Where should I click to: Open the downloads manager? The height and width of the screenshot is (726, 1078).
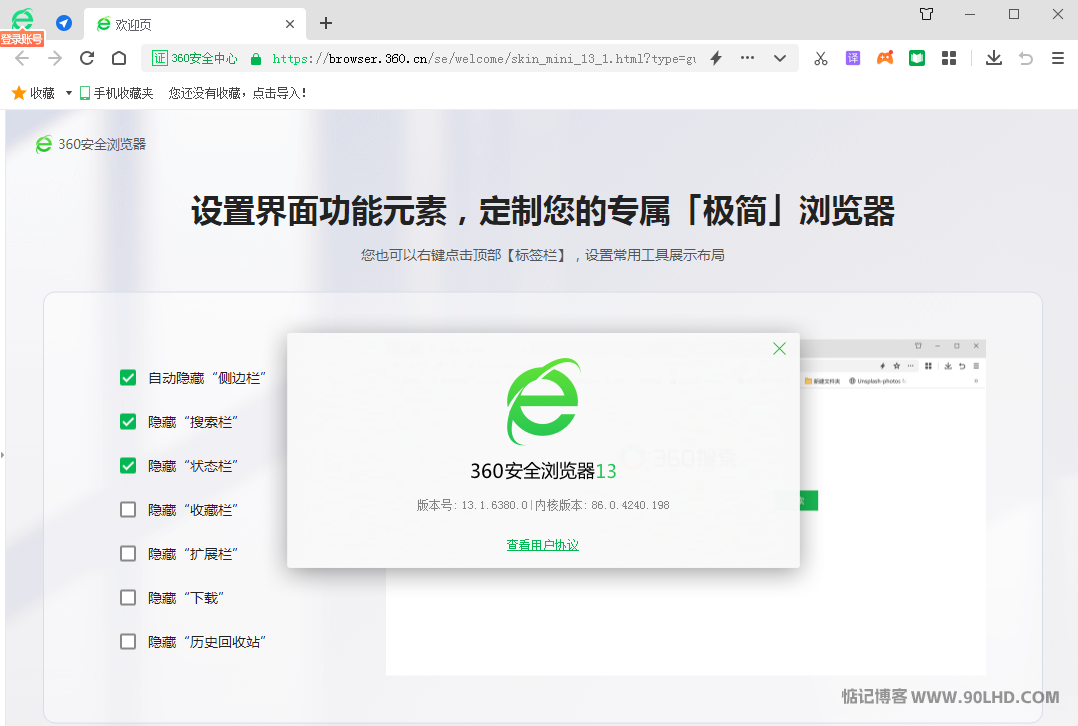click(993, 58)
